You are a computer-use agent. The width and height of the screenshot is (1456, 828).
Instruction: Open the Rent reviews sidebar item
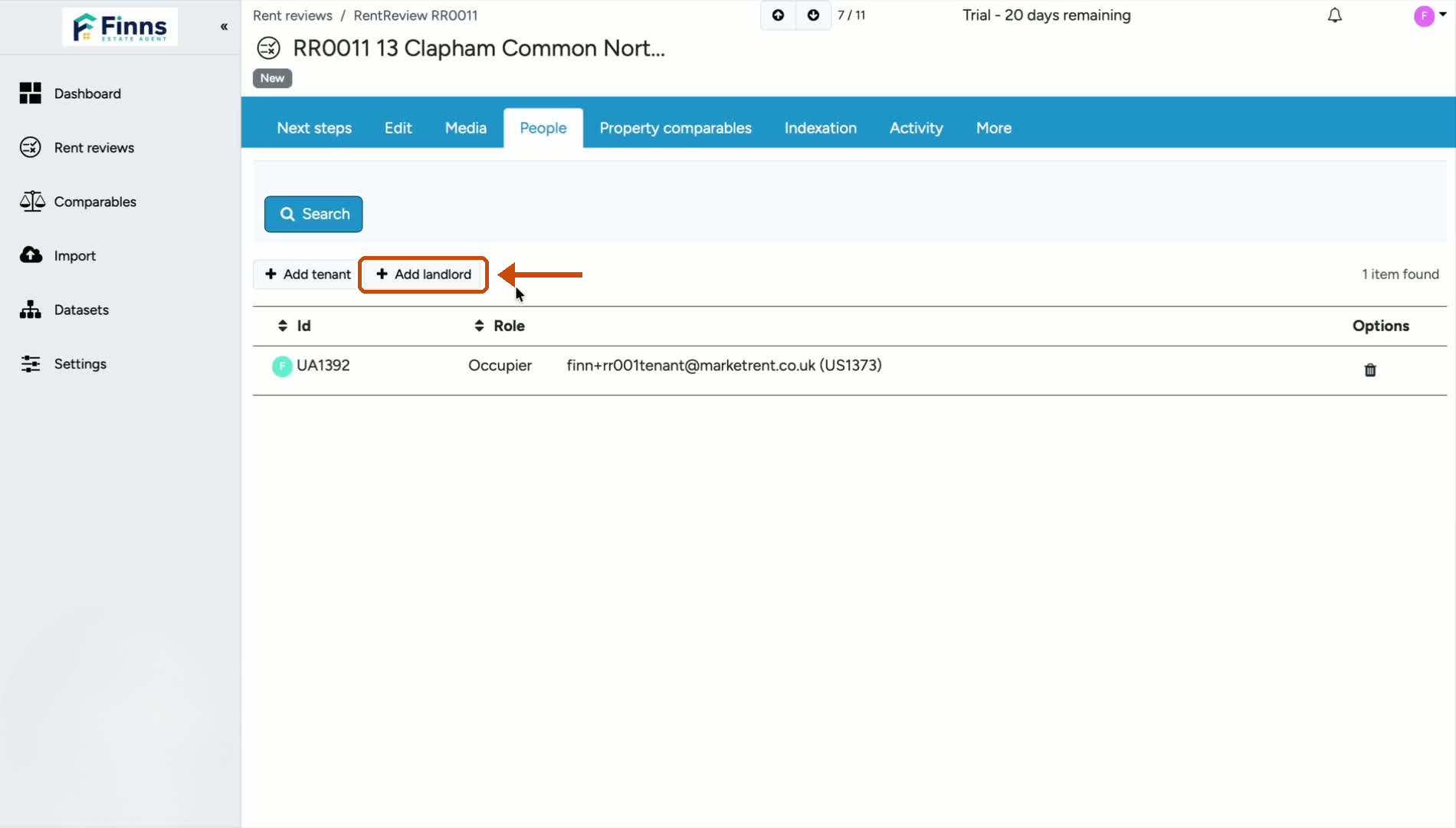point(93,147)
